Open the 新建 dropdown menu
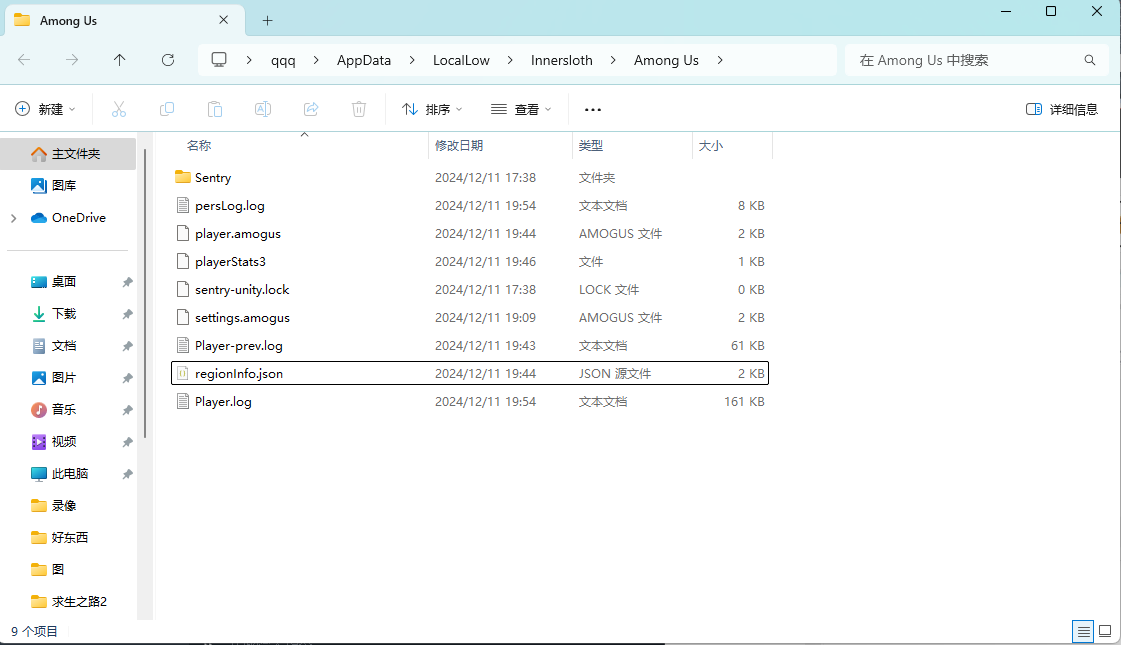The height and width of the screenshot is (645, 1121). [x=45, y=109]
